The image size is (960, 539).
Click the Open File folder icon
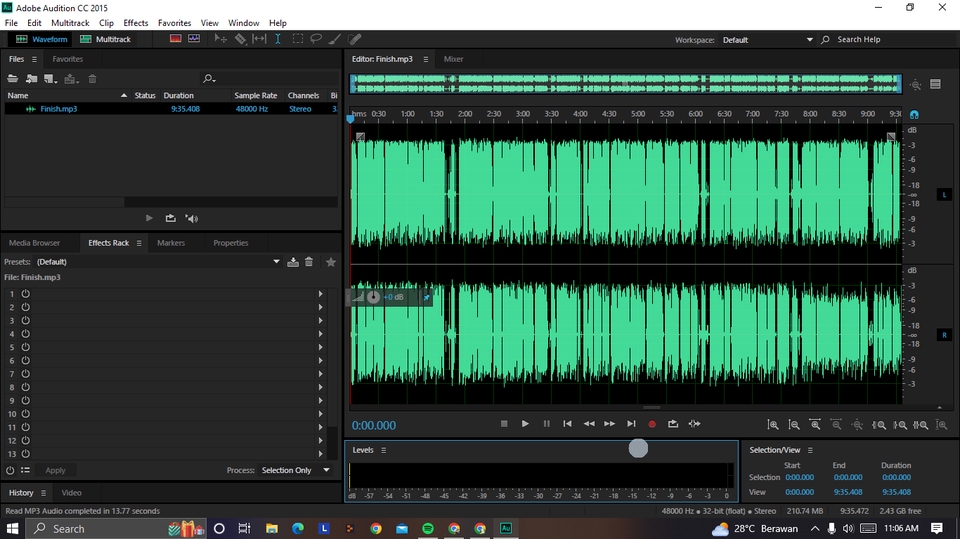[14, 78]
